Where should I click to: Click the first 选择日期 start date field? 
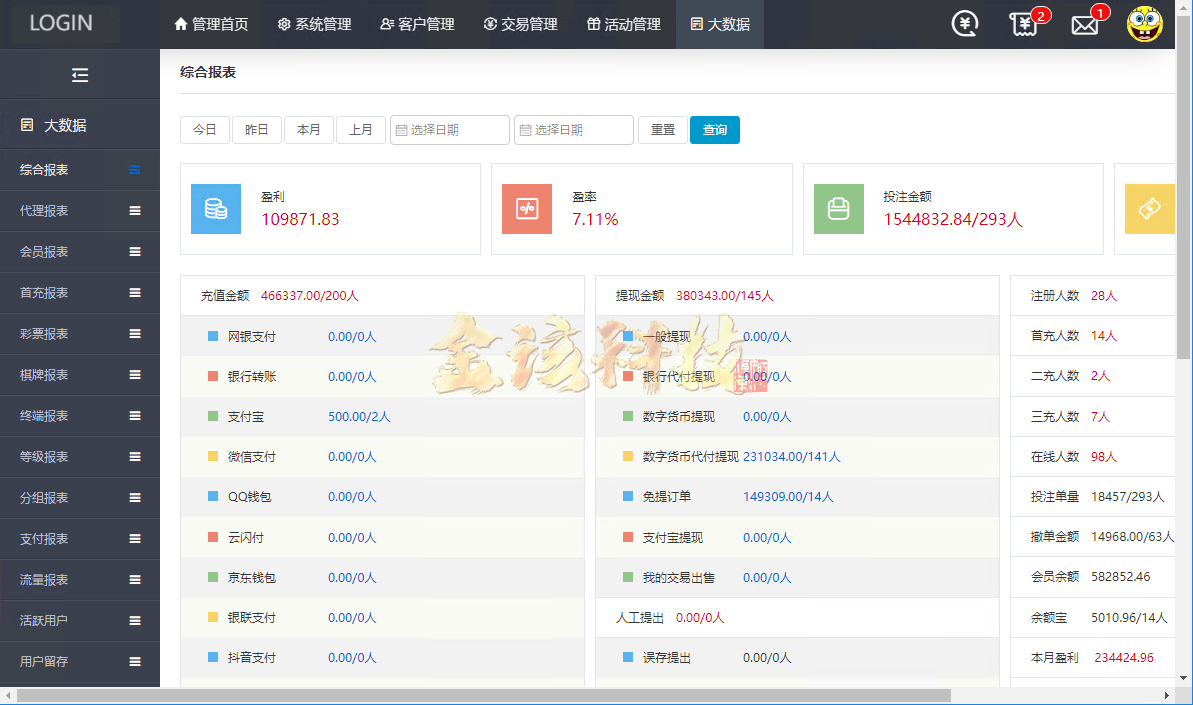[450, 130]
